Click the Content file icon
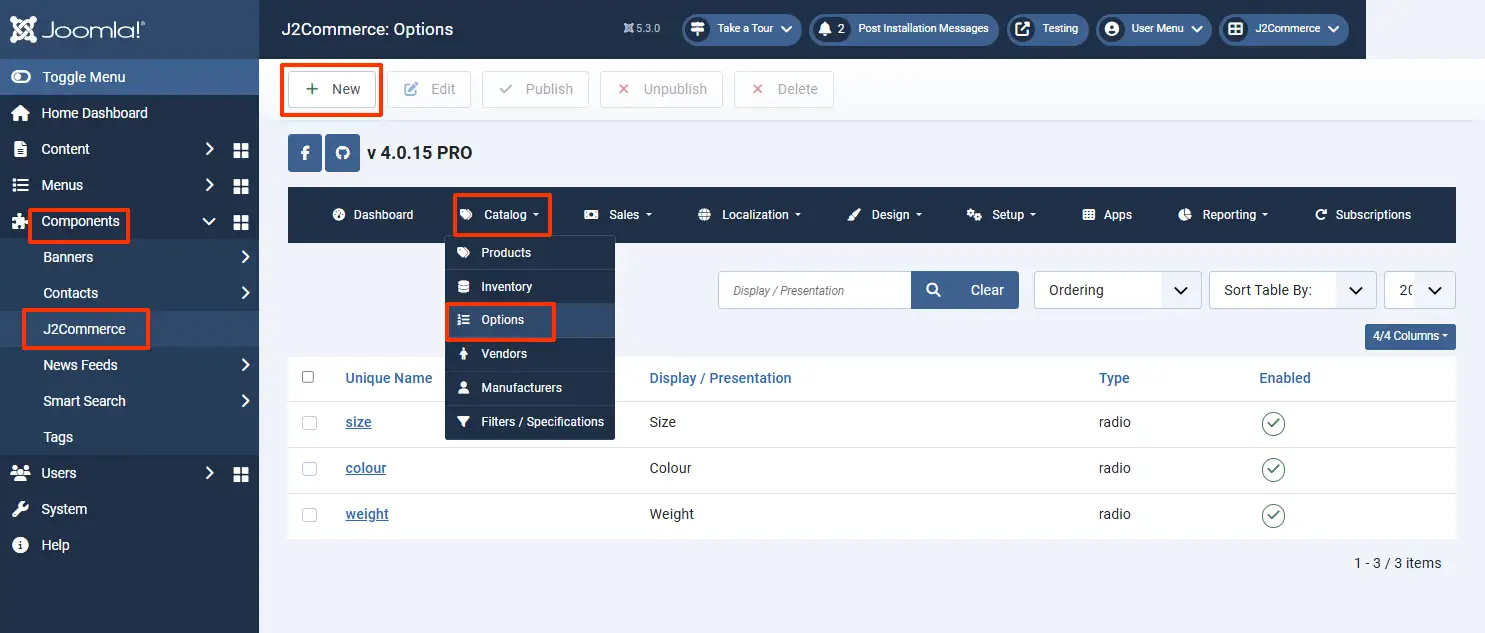The image size is (1485, 633). [x=20, y=149]
